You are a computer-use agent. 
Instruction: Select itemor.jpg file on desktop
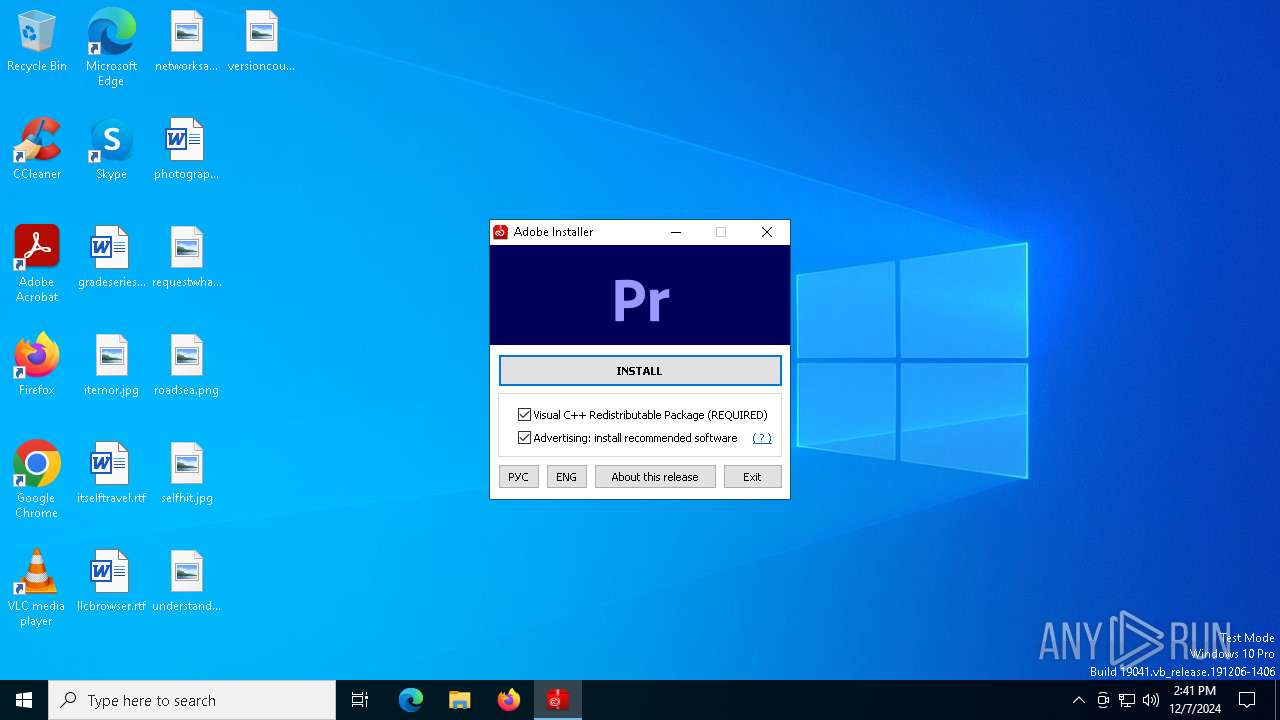pyautogui.click(x=111, y=366)
